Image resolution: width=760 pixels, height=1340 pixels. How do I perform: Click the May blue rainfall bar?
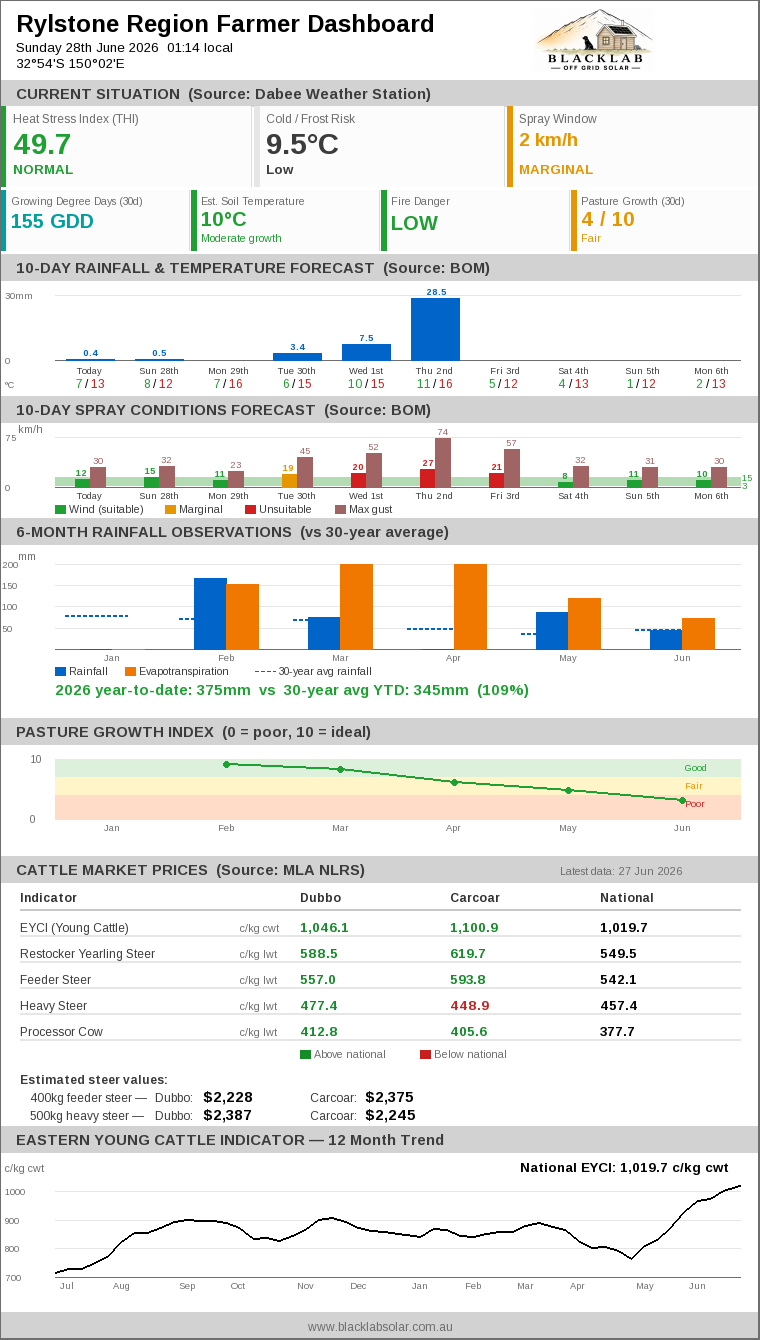pos(552,631)
